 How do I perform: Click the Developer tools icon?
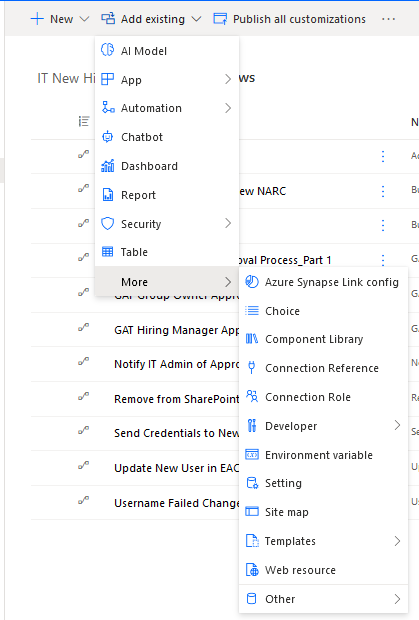click(x=252, y=425)
